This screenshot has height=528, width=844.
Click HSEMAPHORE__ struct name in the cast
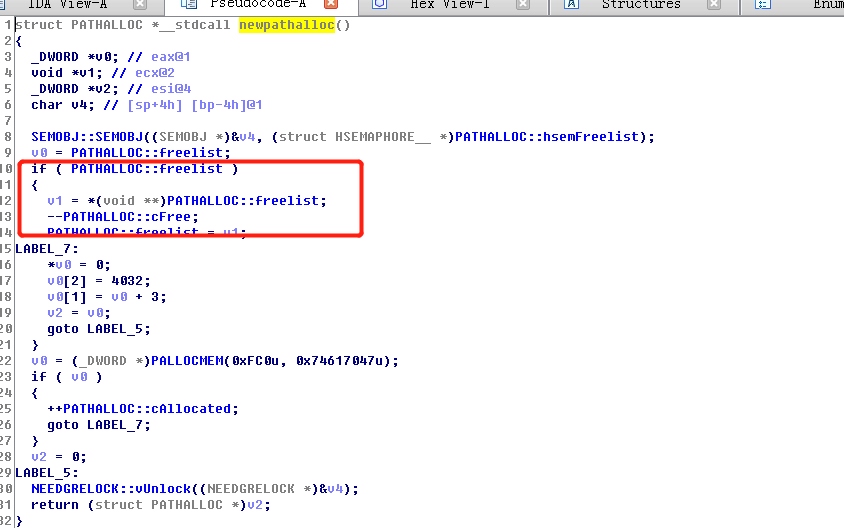pos(383,137)
